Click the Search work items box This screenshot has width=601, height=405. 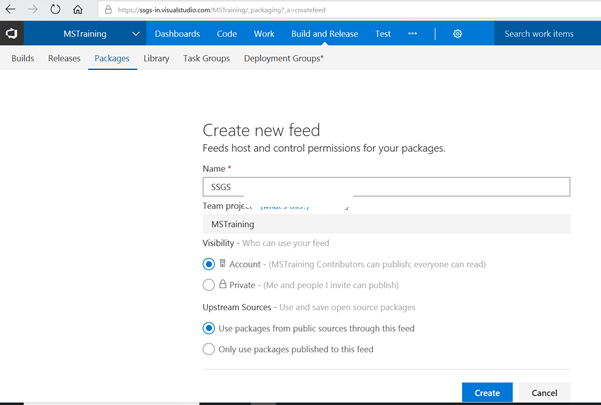pos(547,34)
